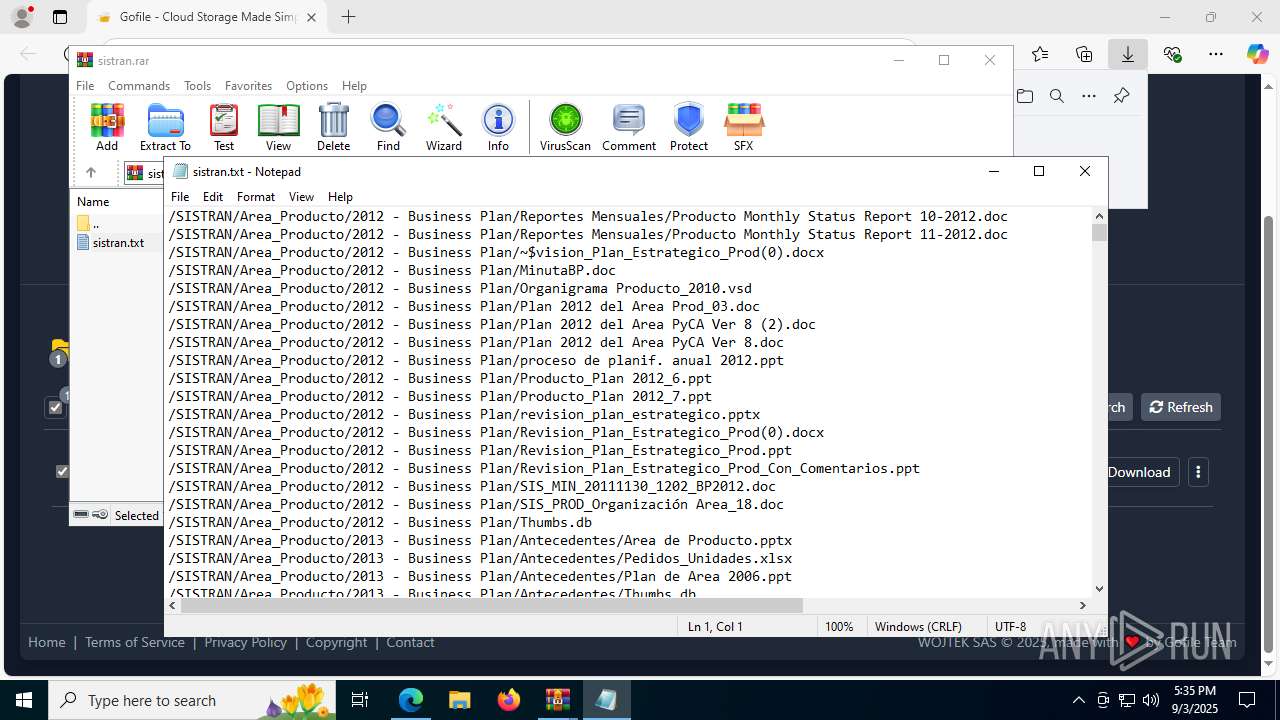Open the Commands menu in WinRAR

coord(139,86)
